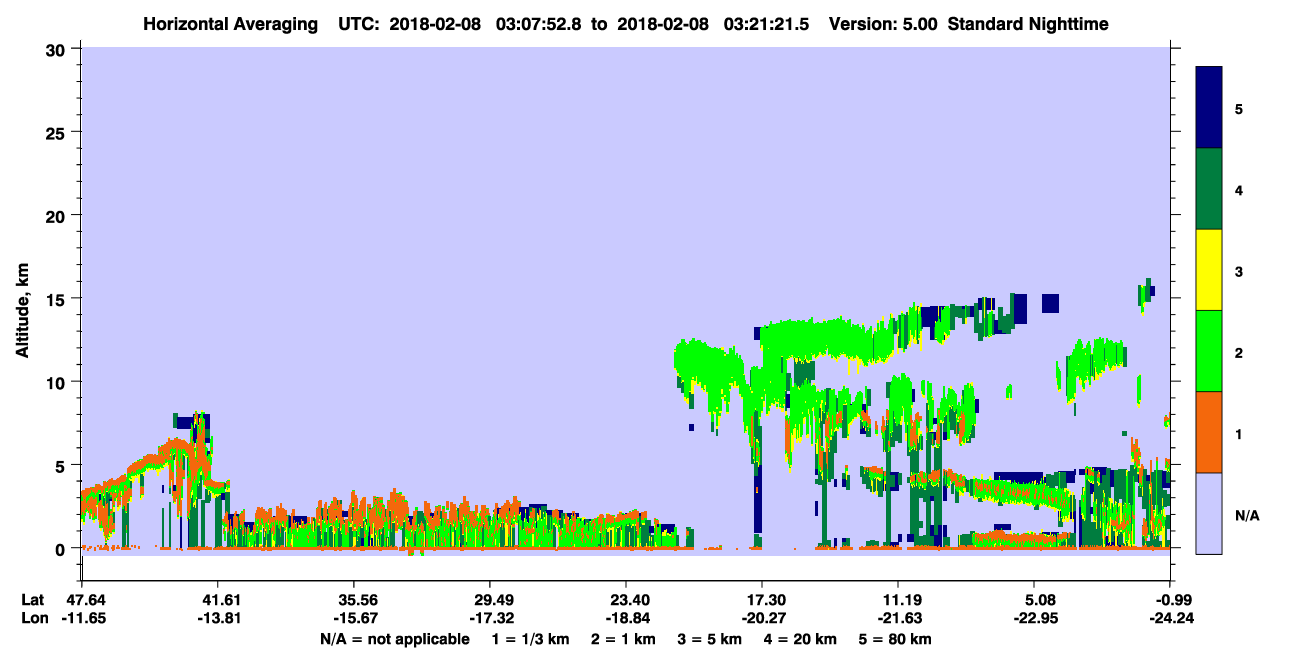Click the start time '03:07:52.8' in the title

pos(538,23)
